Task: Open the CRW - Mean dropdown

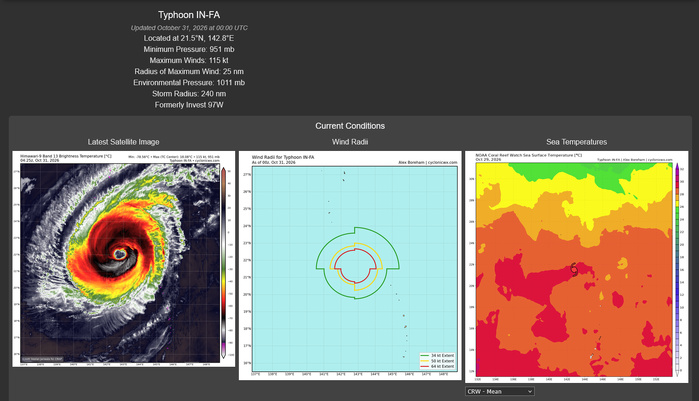Action: coord(500,391)
